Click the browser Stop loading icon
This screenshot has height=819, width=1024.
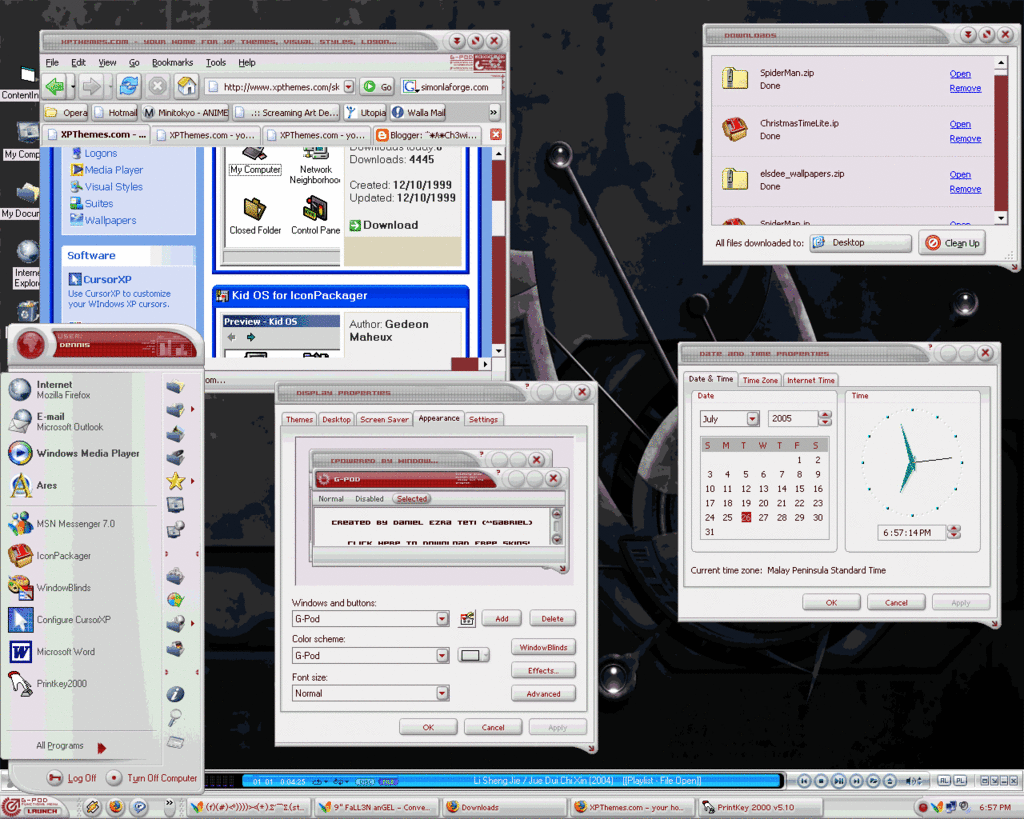[157, 86]
